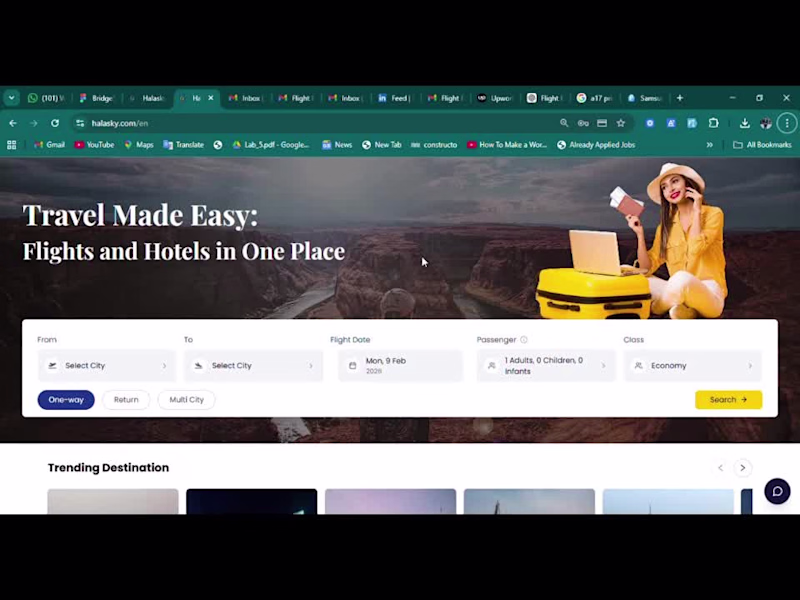Close the active Halasky tab

[x=211, y=98]
